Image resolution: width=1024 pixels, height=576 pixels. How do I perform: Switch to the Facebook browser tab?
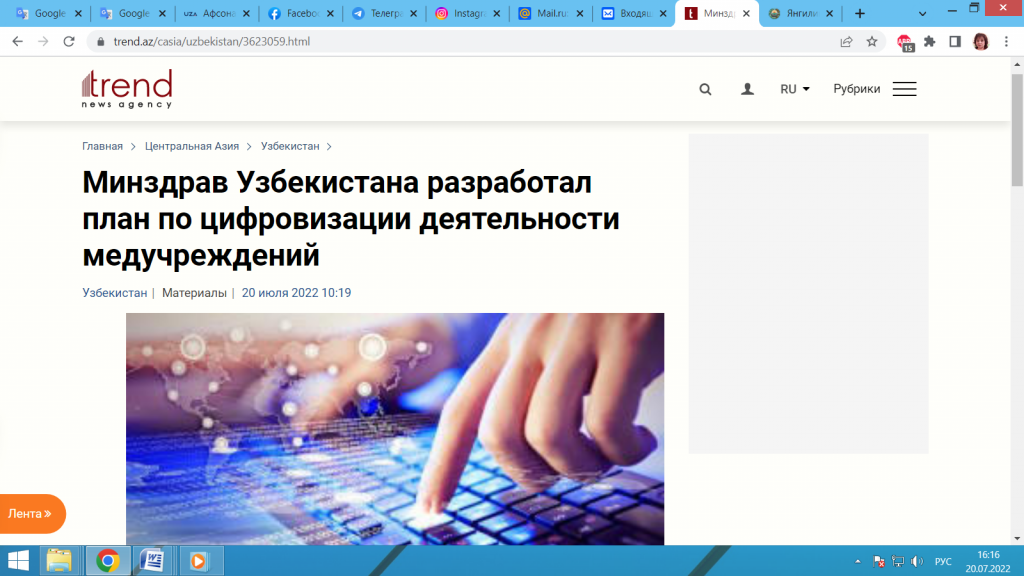pyautogui.click(x=295, y=14)
